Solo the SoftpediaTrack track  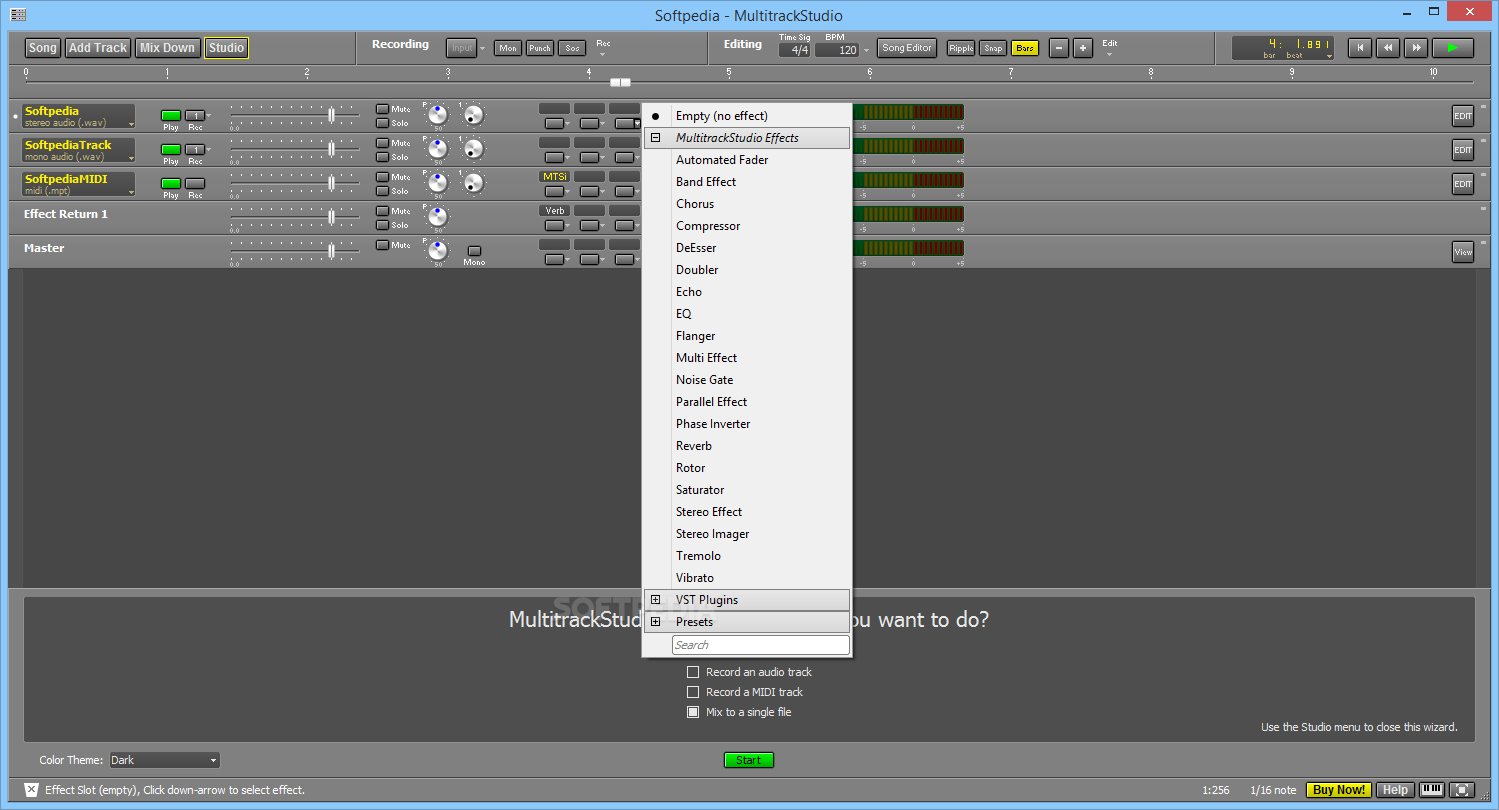(x=382, y=157)
